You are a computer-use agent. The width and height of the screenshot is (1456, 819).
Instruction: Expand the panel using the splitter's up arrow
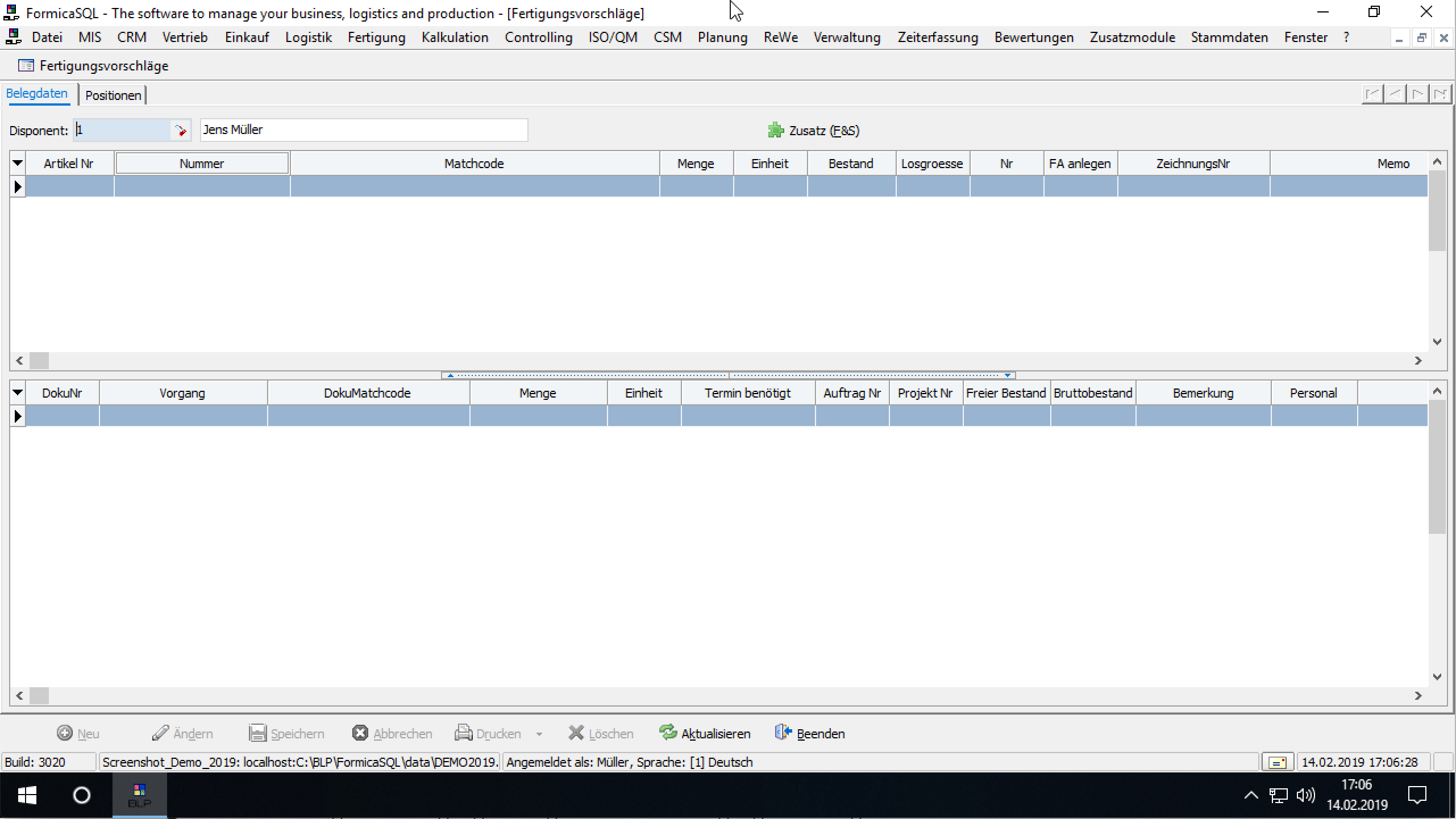[x=450, y=375]
